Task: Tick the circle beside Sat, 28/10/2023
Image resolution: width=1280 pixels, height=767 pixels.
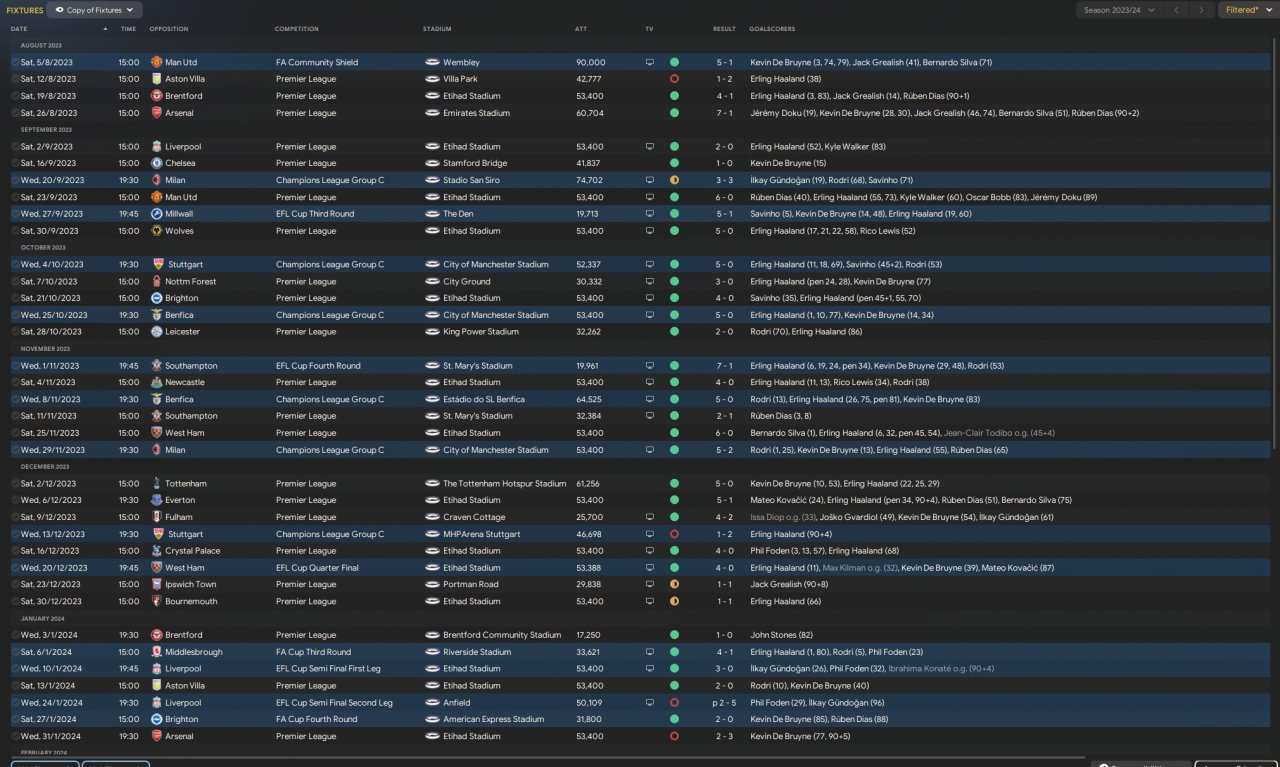Action: click(x=15, y=332)
